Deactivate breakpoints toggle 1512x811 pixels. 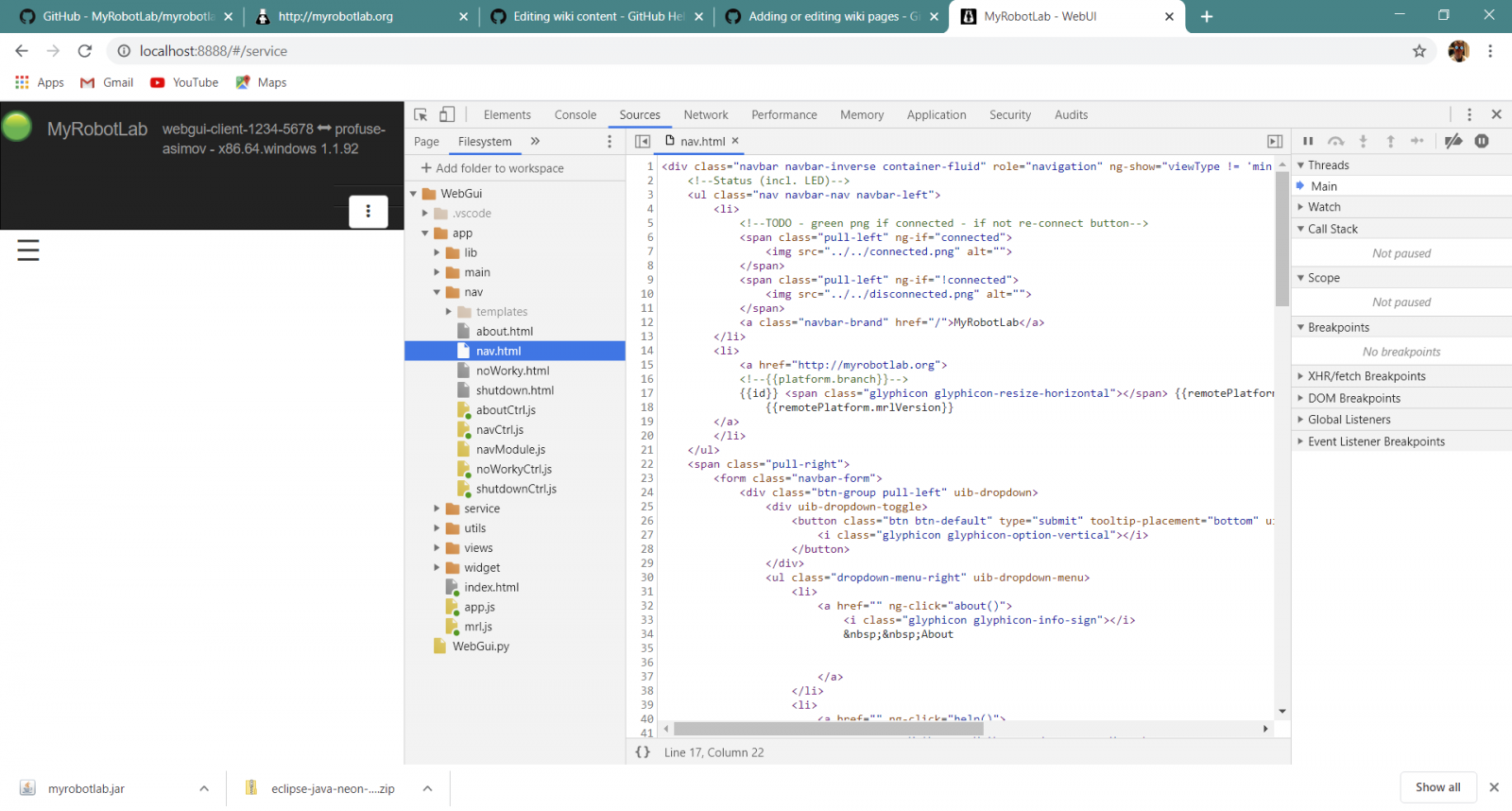pyautogui.click(x=1453, y=141)
